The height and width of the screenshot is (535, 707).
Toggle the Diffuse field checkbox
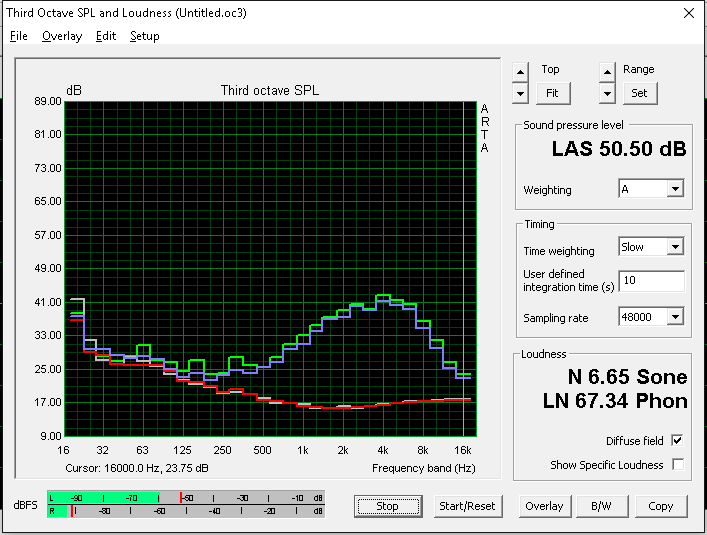pos(677,440)
